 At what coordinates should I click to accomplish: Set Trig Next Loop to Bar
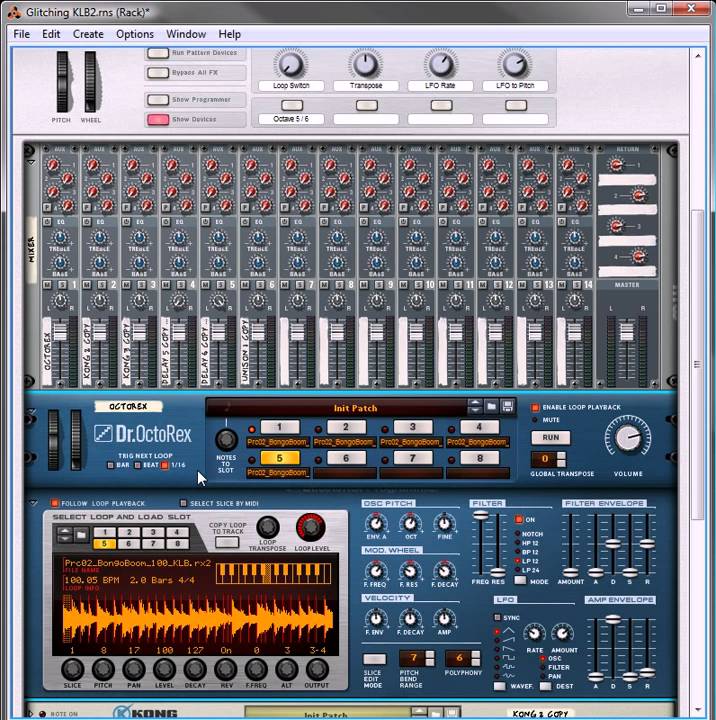coord(110,465)
